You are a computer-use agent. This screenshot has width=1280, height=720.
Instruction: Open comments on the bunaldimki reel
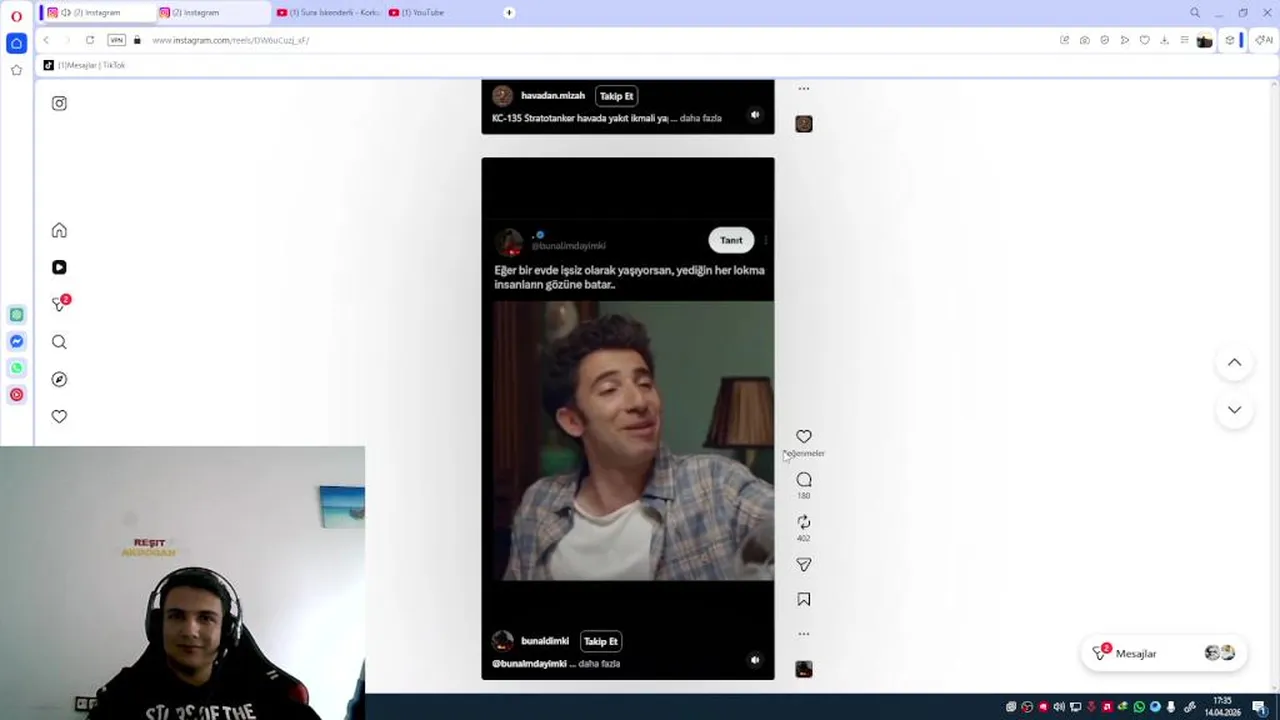tap(804, 480)
